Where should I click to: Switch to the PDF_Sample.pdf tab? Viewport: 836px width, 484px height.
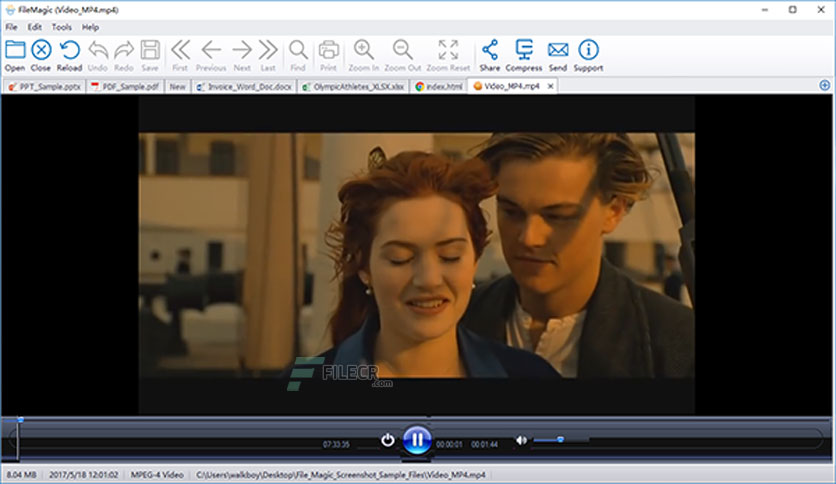click(x=125, y=86)
